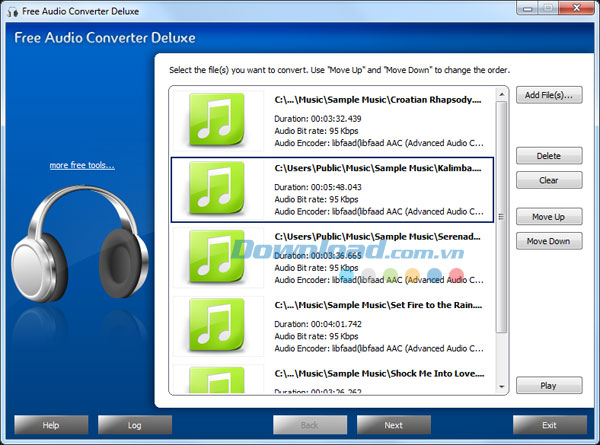Screen dimensions: 600x445
Task: Select the Croatian Rhapsody file path
Action: [378, 100]
